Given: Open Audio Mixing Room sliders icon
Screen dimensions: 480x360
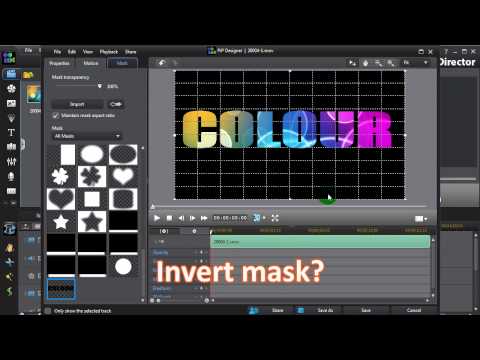Looking at the screenshot, I should point(11,162).
